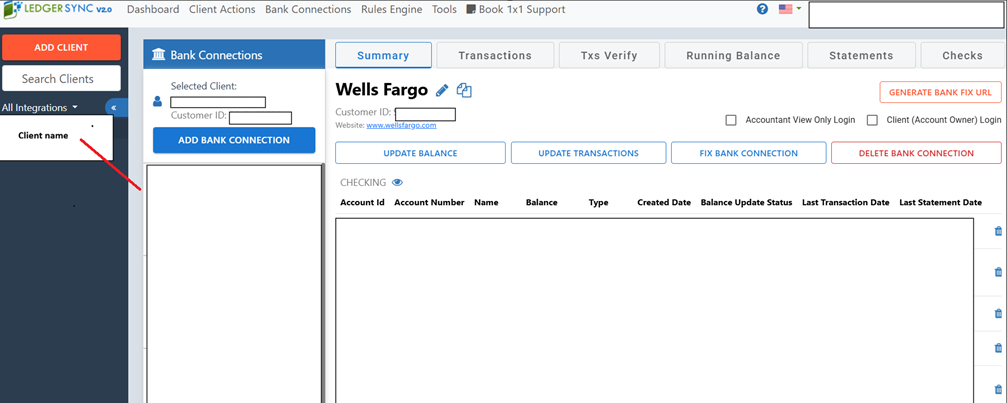Click the Search Clients field
The image size is (1007, 403).
(62, 78)
